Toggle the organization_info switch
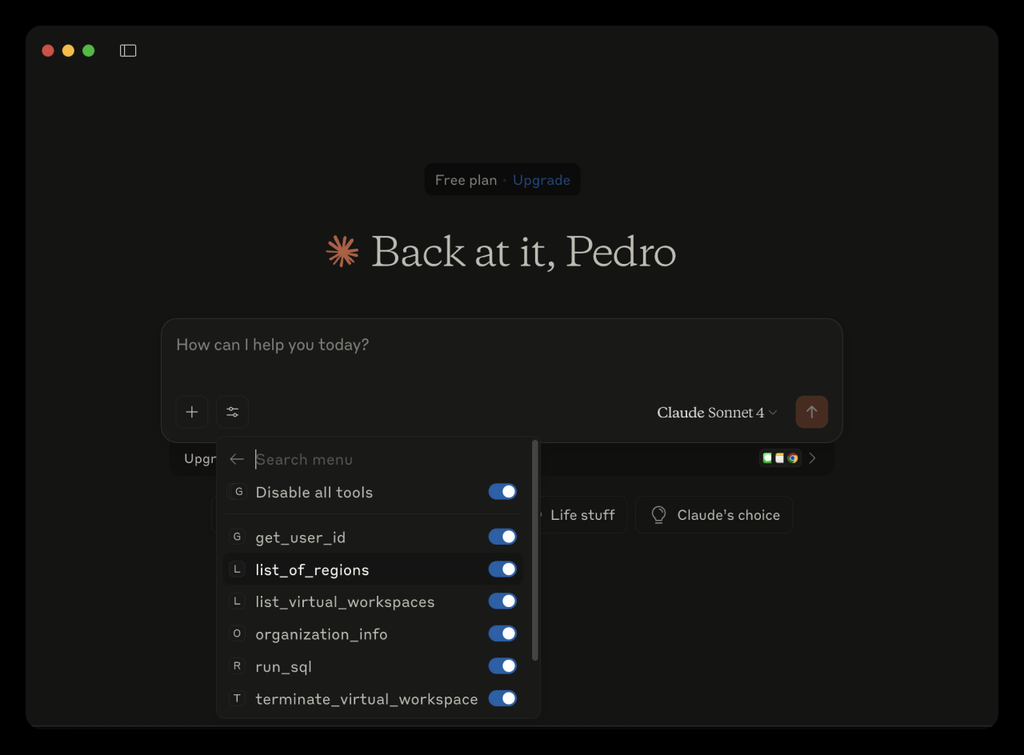The width and height of the screenshot is (1024, 755). [x=502, y=634]
